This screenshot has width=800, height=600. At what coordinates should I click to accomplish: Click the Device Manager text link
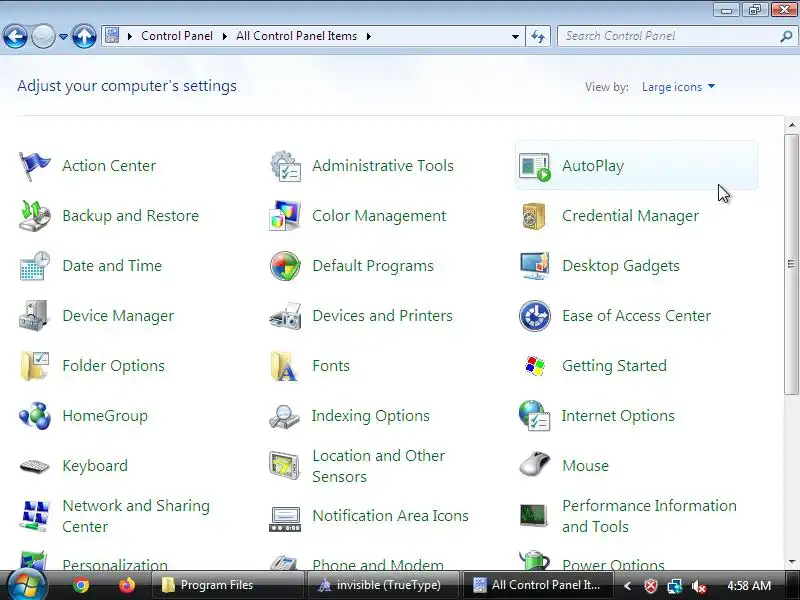click(118, 316)
